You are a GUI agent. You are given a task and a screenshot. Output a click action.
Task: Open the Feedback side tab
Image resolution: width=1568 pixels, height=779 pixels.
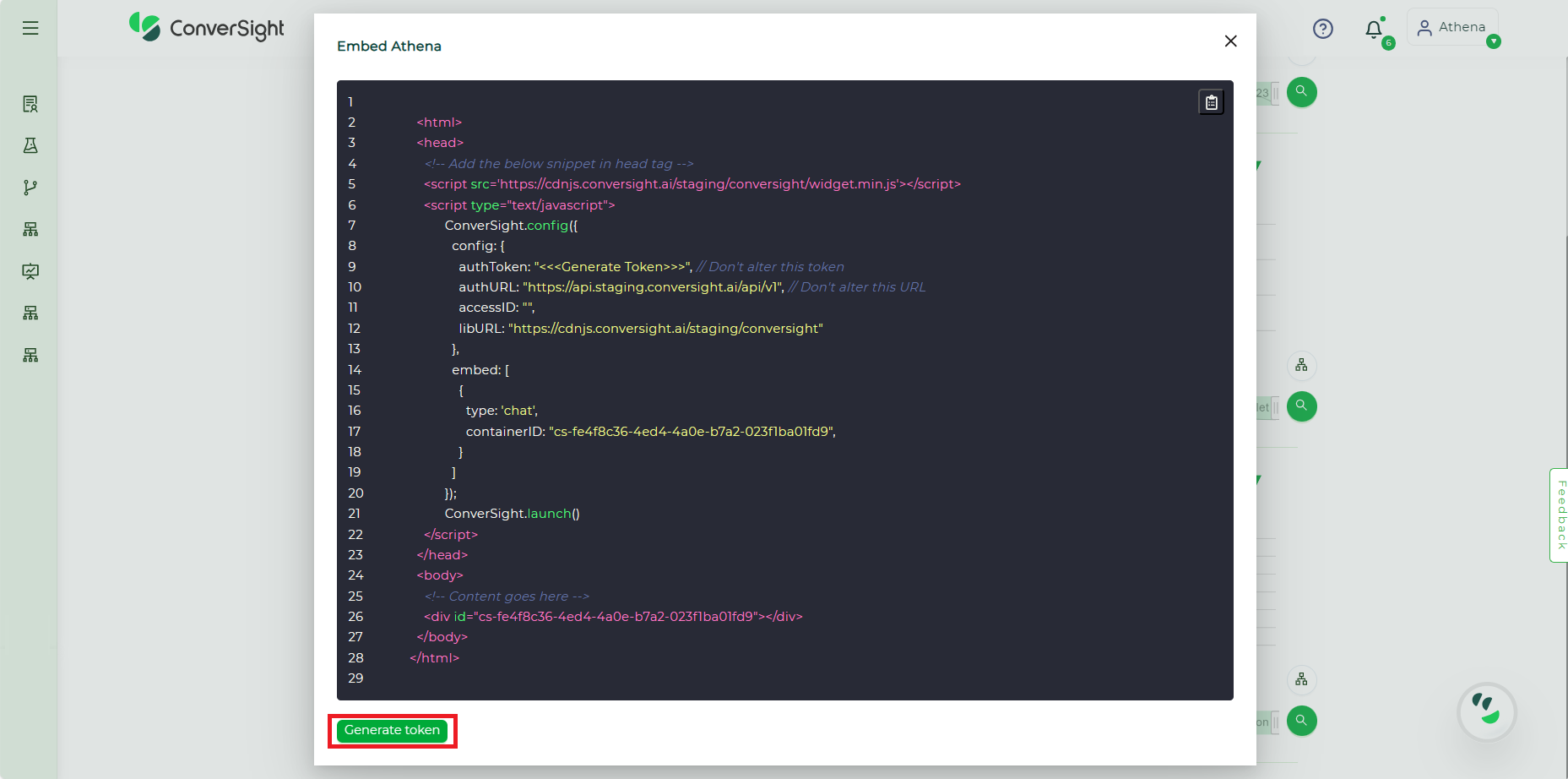[x=1560, y=515]
